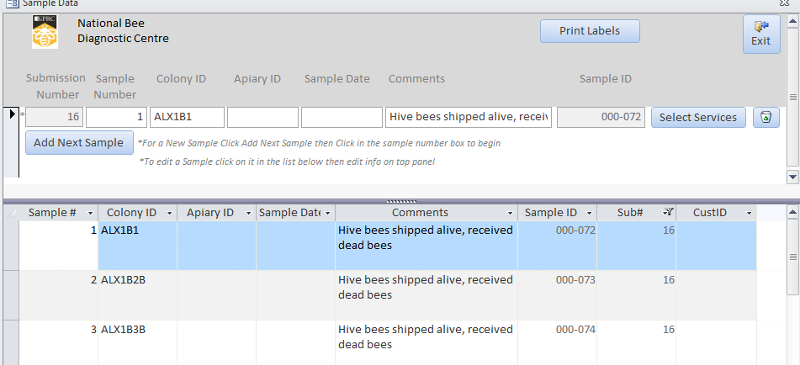Click the current record selector arrow

[x=13, y=114]
